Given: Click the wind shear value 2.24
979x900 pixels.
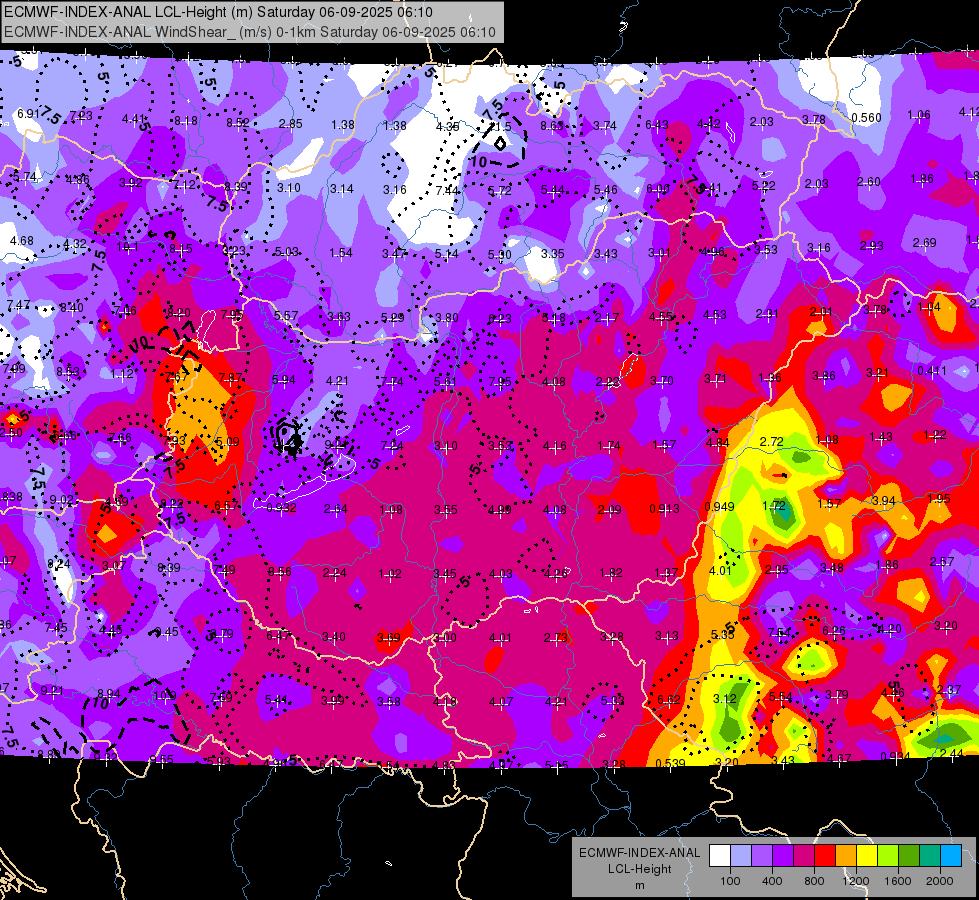Looking at the screenshot, I should (335, 573).
